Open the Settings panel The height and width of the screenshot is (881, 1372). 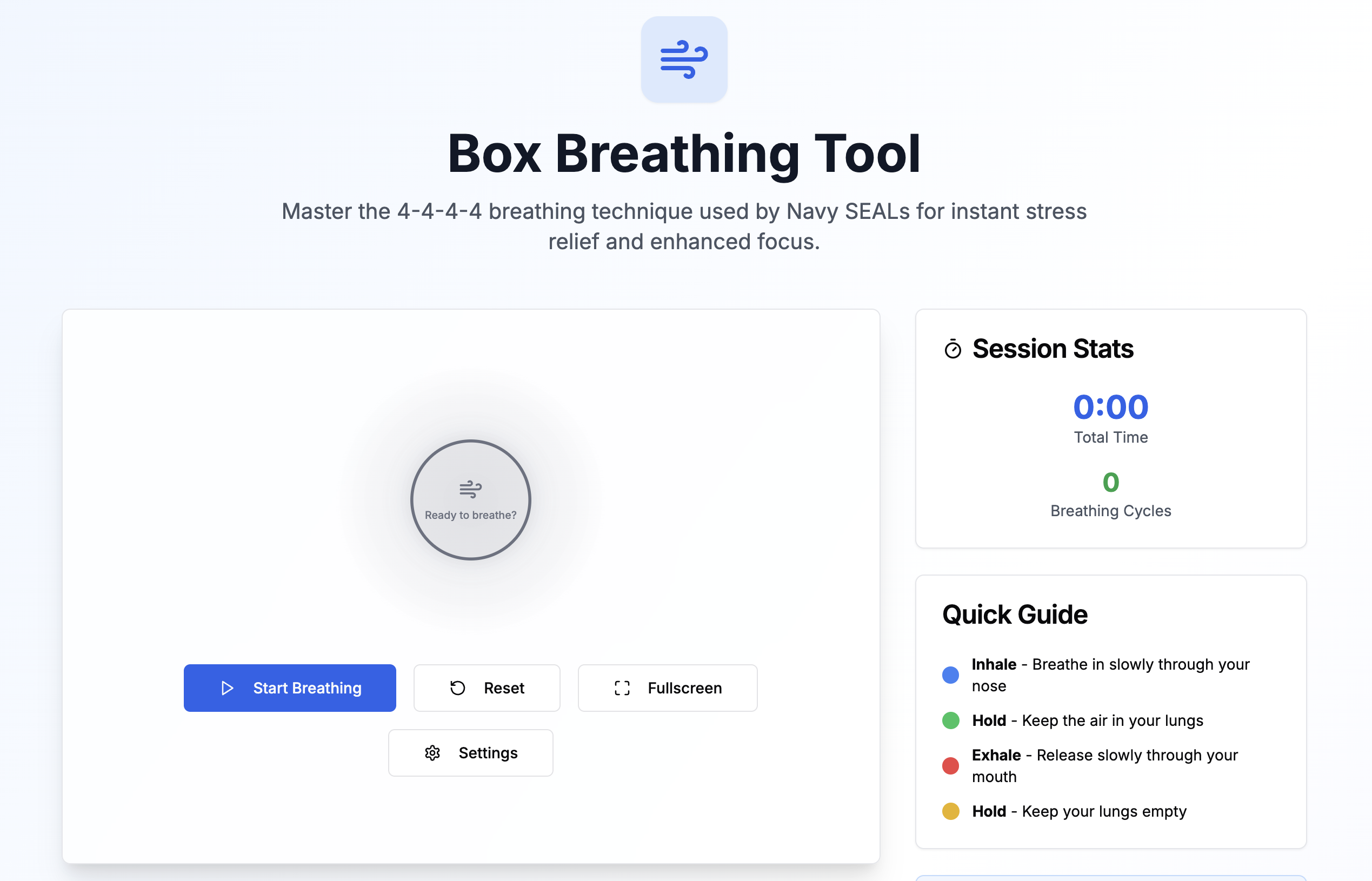[470, 753]
